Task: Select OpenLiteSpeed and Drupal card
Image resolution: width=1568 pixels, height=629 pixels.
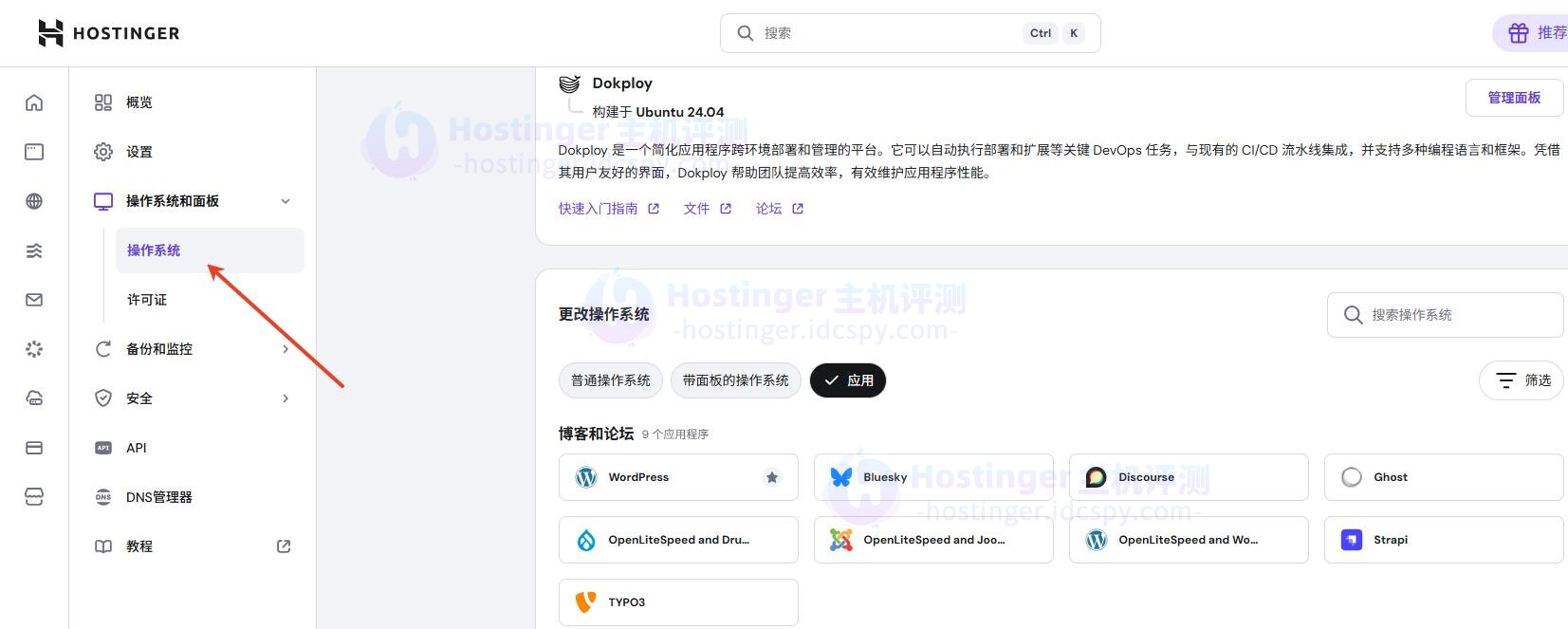Action: coord(678,540)
